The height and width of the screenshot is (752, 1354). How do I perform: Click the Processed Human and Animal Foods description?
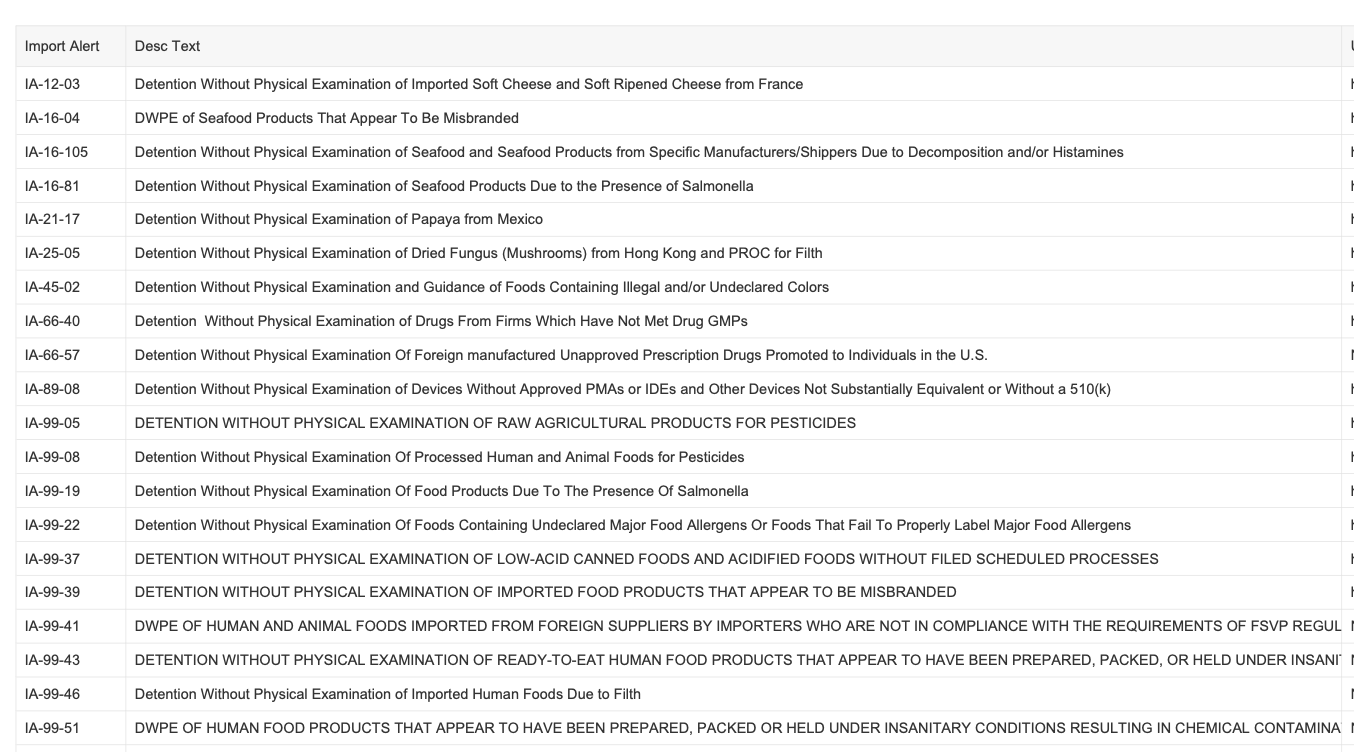tap(439, 457)
